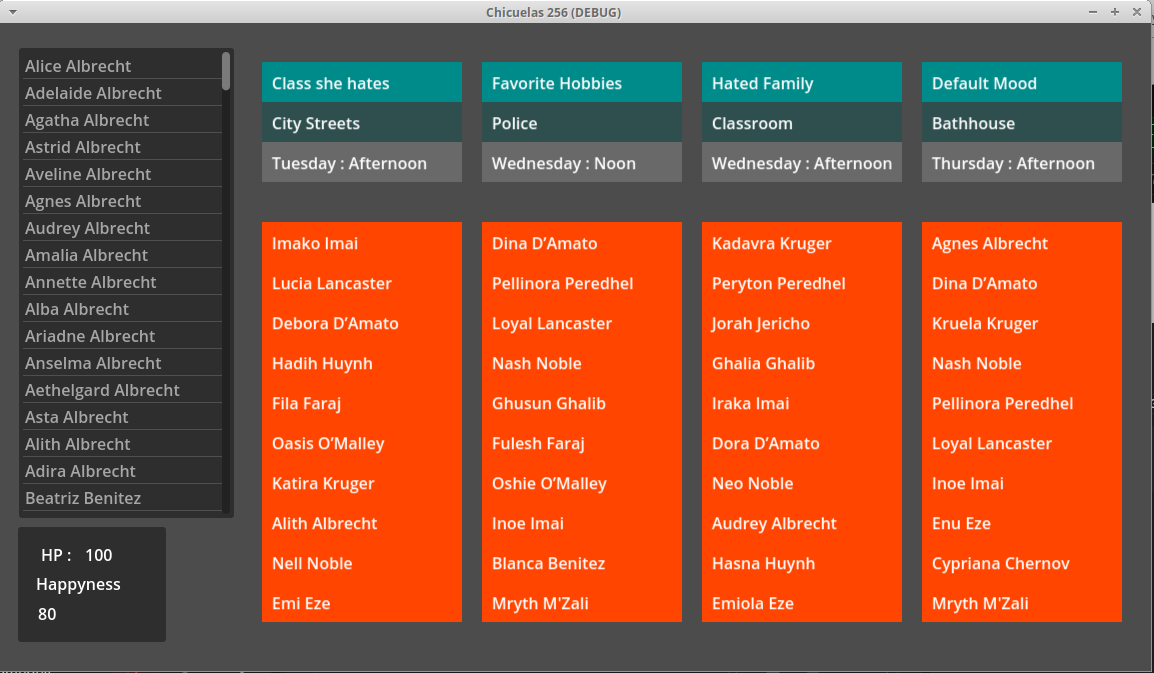Click Thursday : Afternoon time slot
1154x673 pixels.
[1022, 163]
